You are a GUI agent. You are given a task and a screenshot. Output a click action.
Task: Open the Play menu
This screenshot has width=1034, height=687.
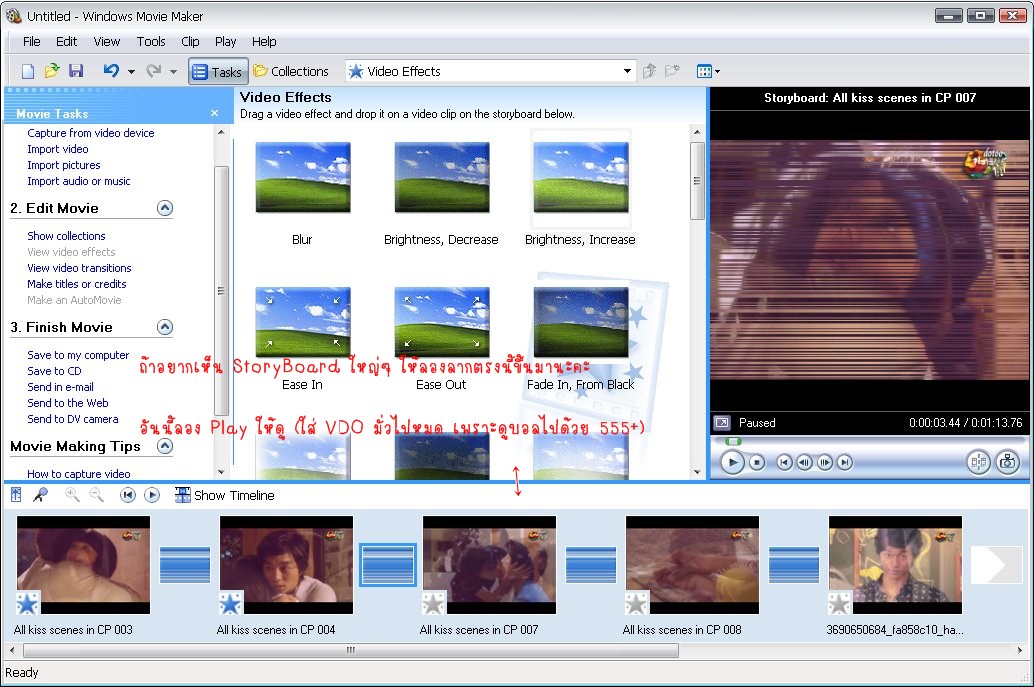coord(226,42)
